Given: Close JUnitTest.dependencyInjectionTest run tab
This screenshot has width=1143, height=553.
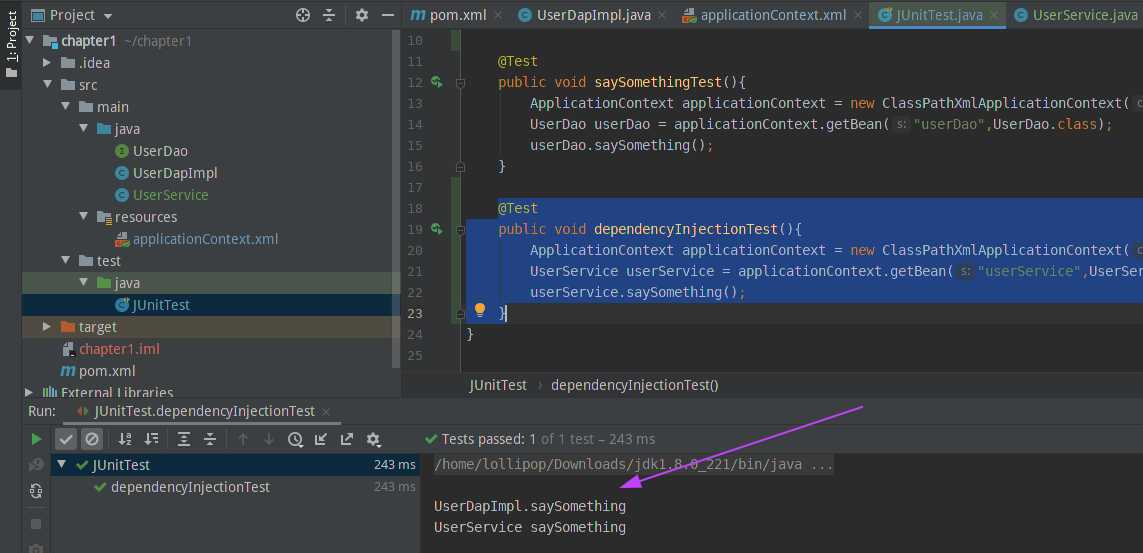Looking at the screenshot, I should [x=326, y=412].
